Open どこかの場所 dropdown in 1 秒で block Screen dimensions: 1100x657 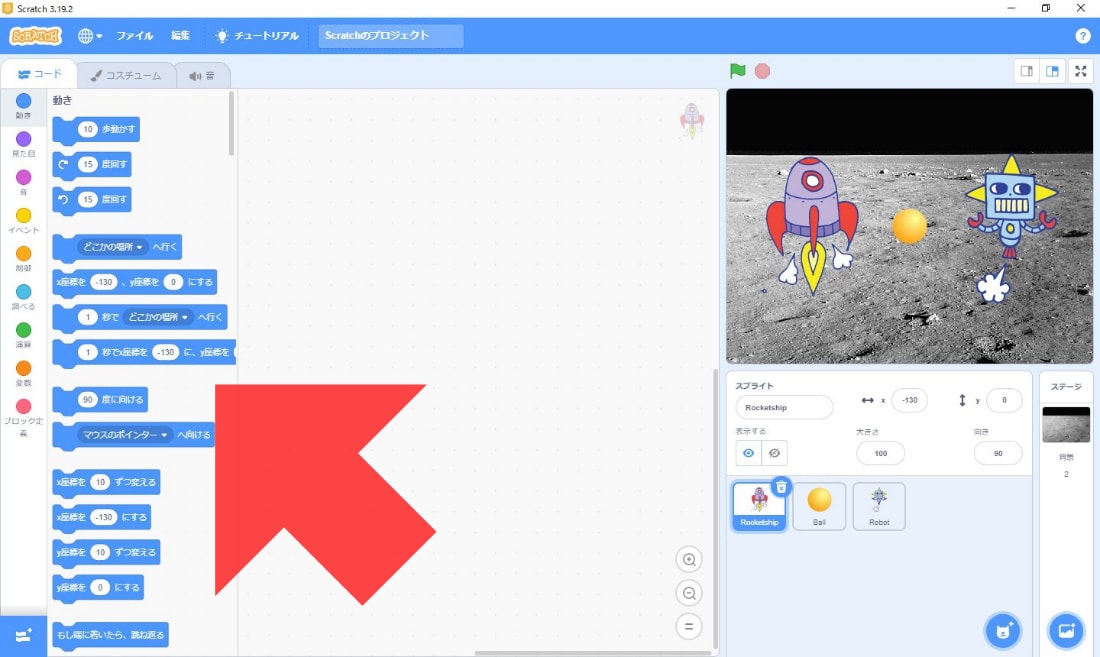[158, 317]
